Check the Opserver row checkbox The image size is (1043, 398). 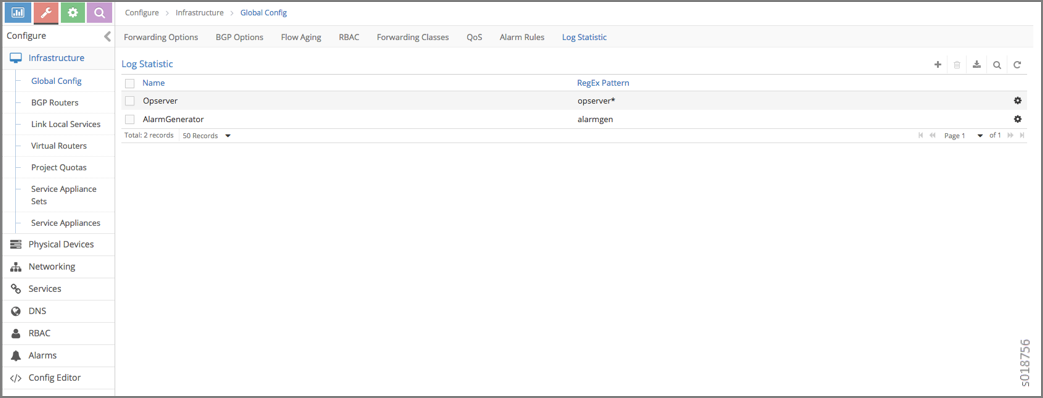[x=130, y=100]
